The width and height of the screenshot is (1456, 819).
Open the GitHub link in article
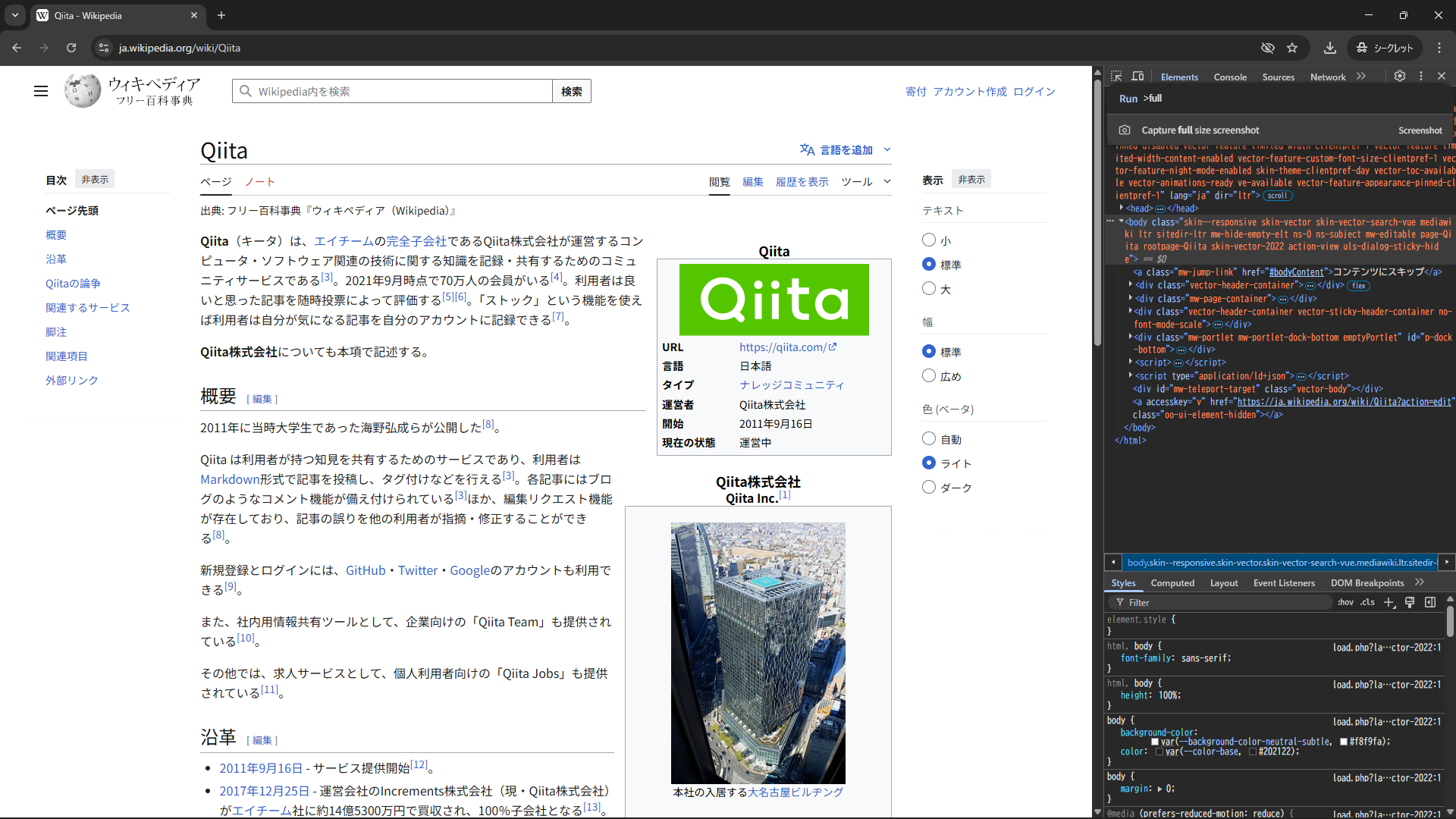coord(365,570)
